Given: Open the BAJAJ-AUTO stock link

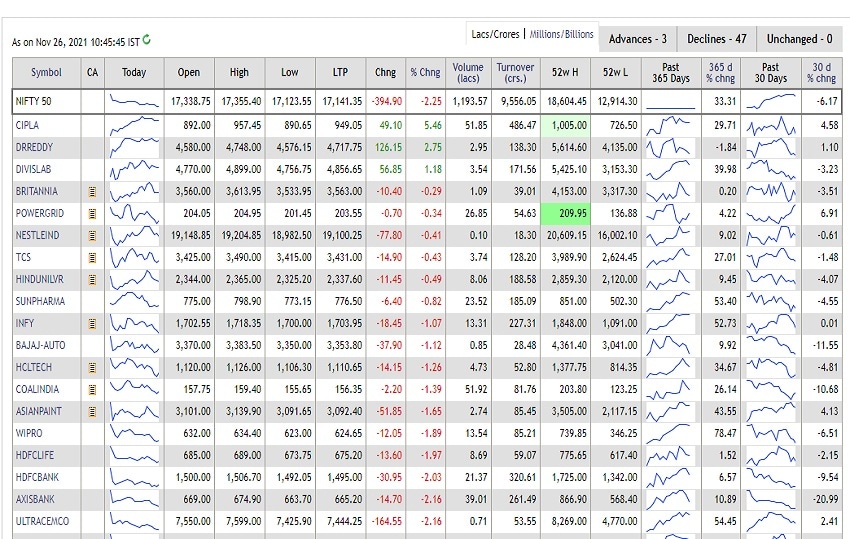Looking at the screenshot, I should (x=40, y=345).
